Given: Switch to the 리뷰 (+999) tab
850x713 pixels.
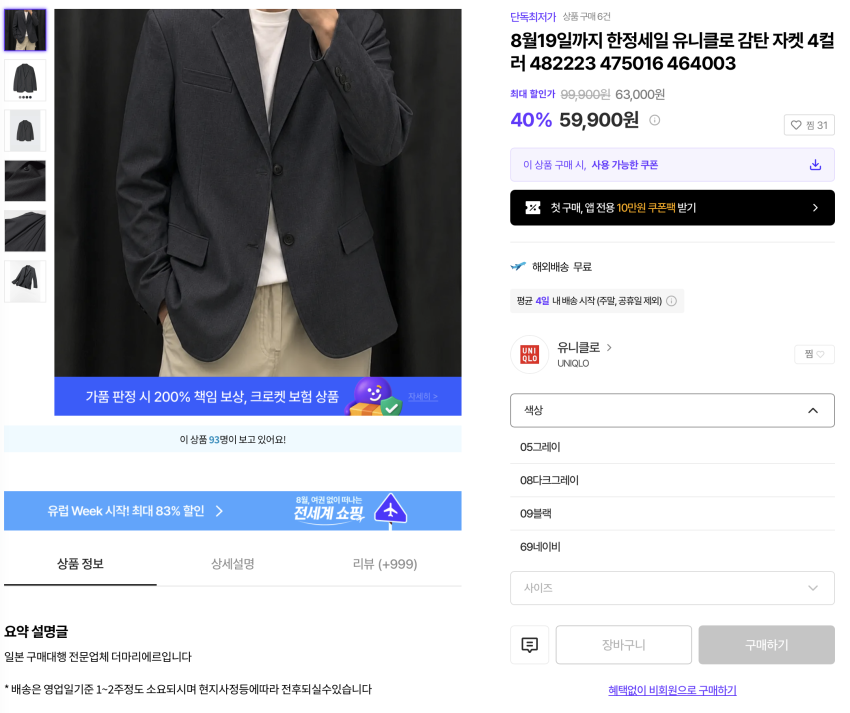Looking at the screenshot, I should 385,564.
